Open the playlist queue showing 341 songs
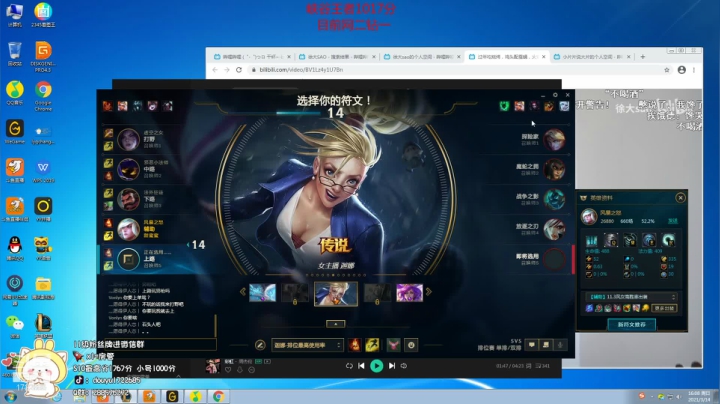This screenshot has width=720, height=404. point(542,366)
